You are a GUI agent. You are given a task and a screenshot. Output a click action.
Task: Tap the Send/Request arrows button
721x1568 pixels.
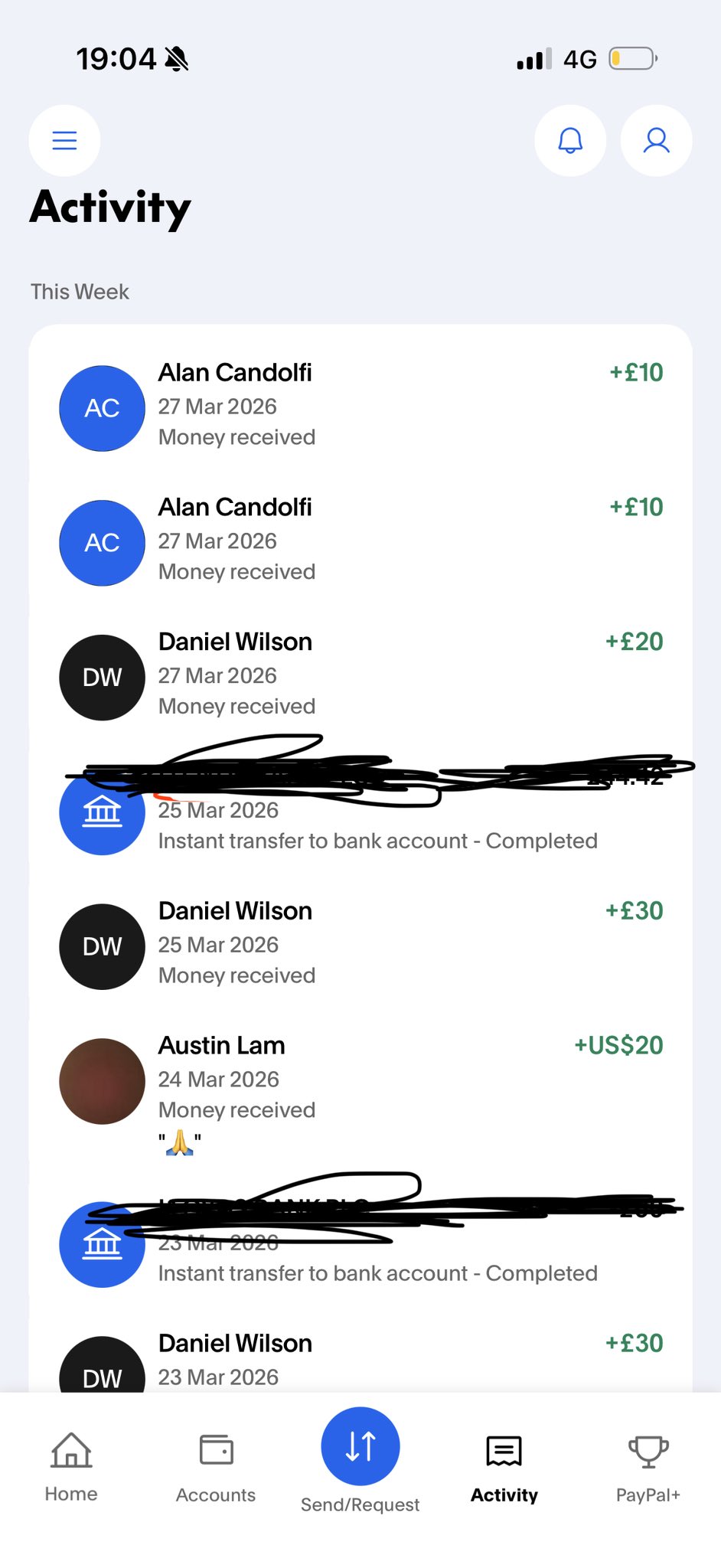click(x=360, y=1445)
